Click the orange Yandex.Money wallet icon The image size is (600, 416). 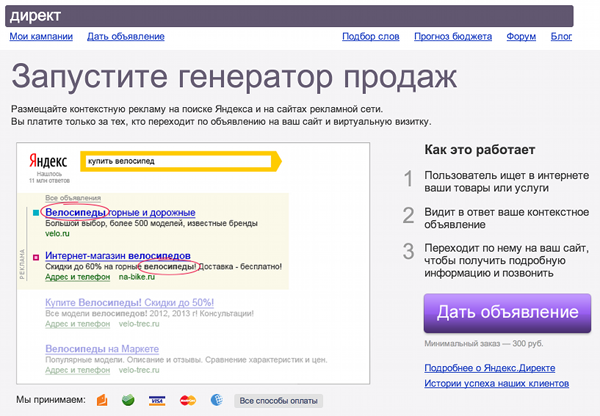pos(102,400)
